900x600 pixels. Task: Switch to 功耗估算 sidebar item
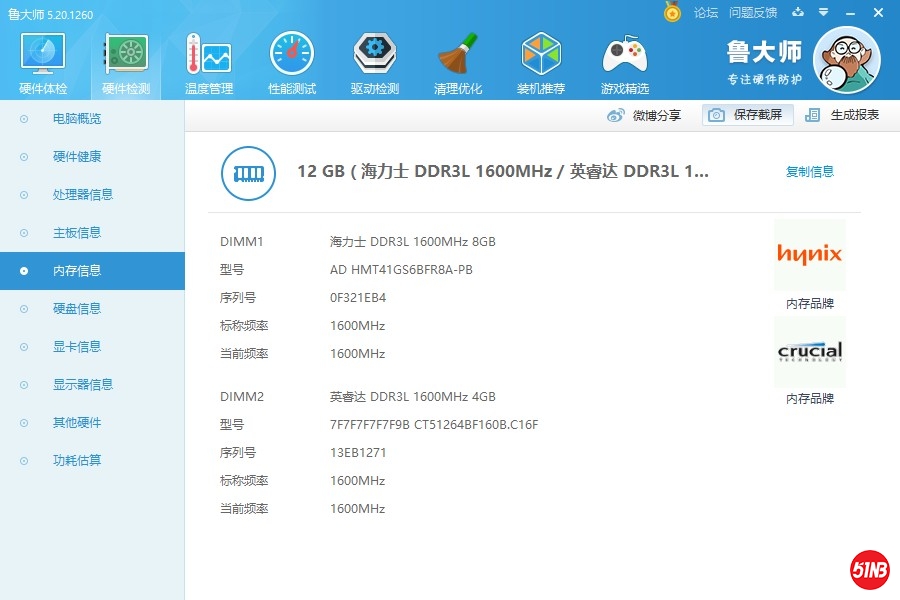pos(77,461)
